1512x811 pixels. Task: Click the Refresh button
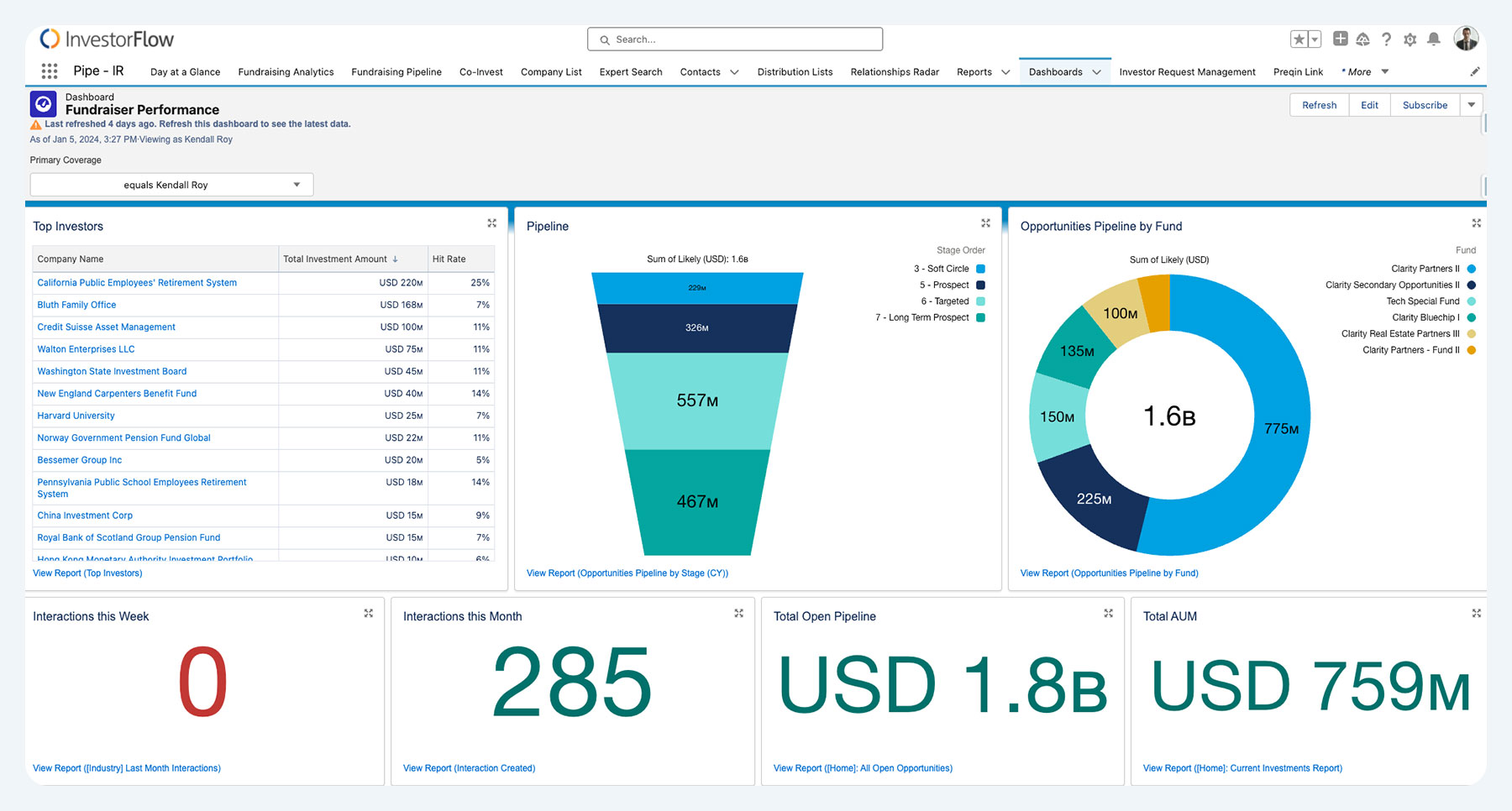pyautogui.click(x=1319, y=104)
